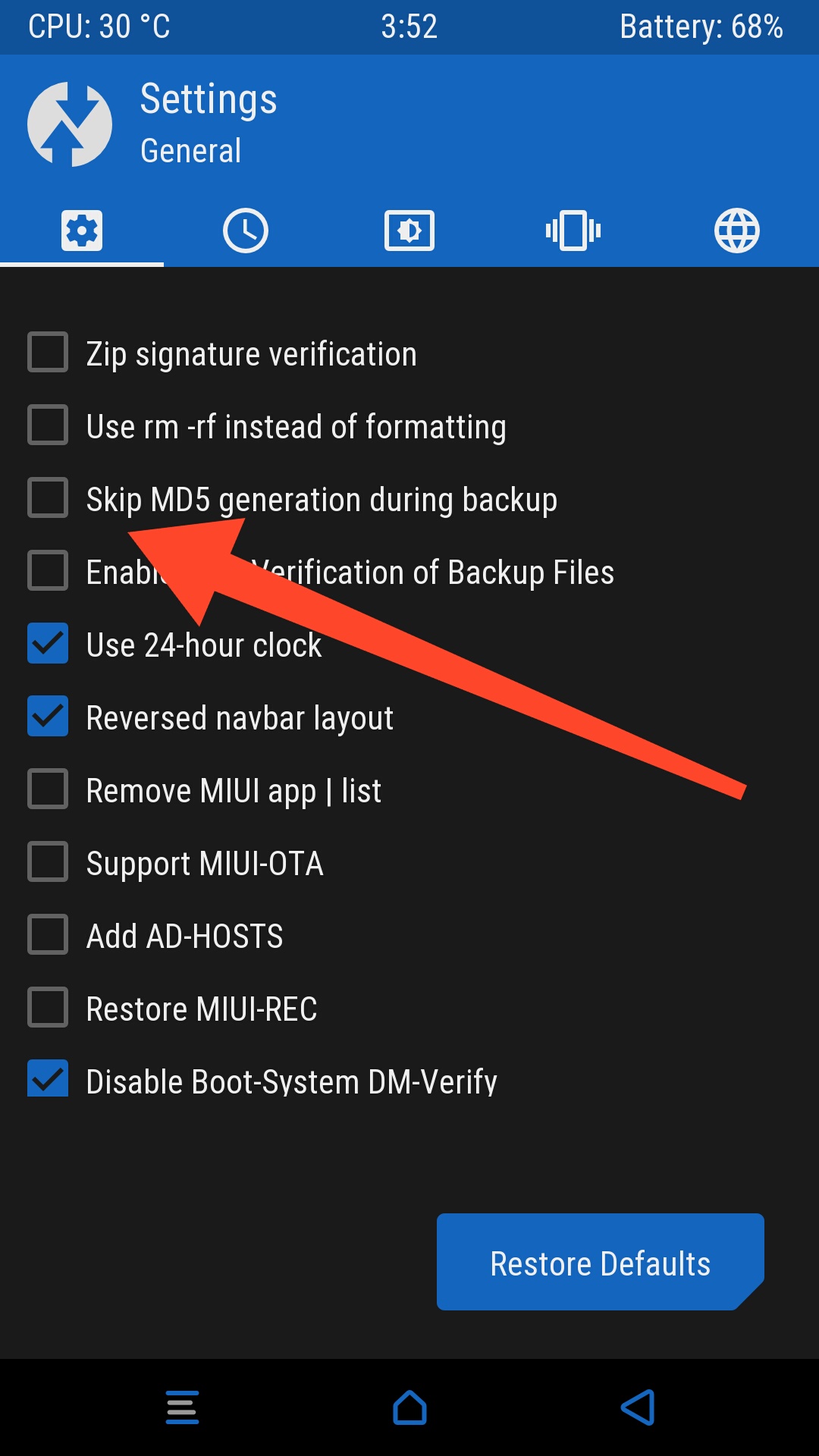Screen dimensions: 819x1456
Task: Tap the TWRP logo icon
Action: tap(70, 124)
